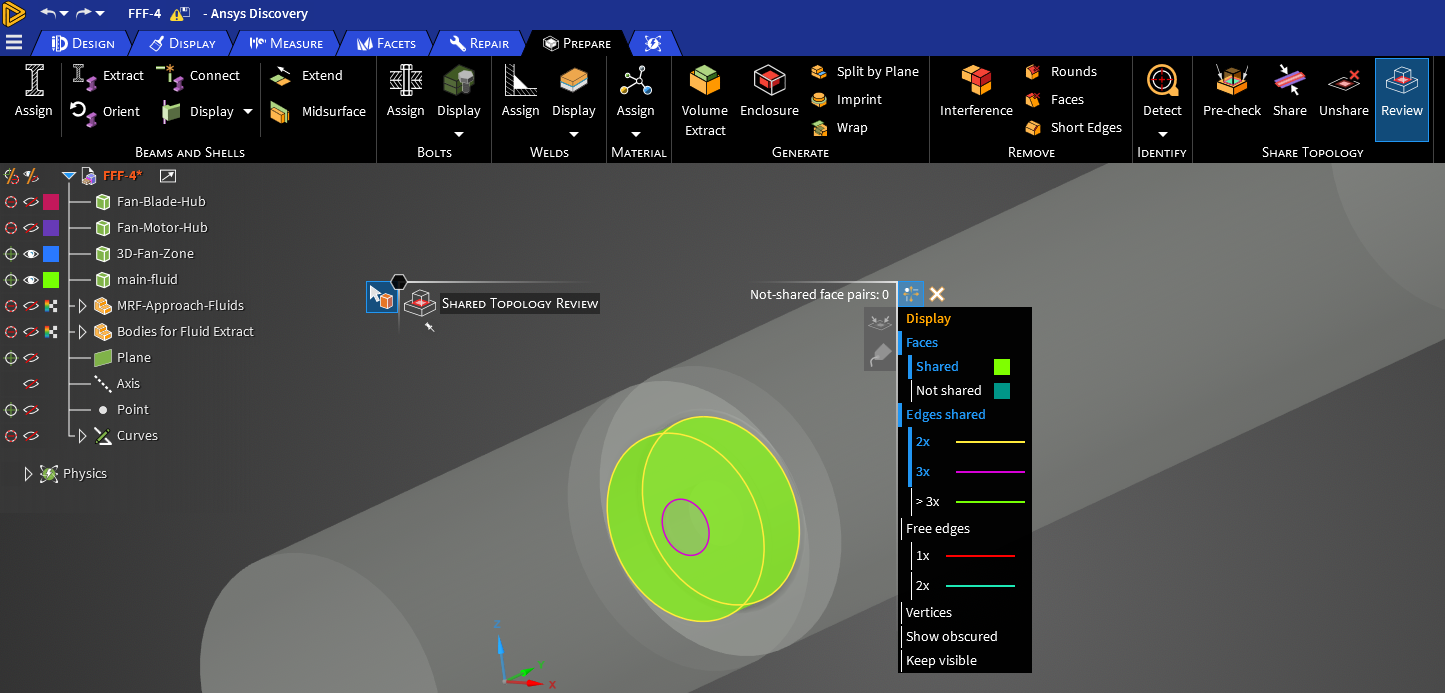Open the Detect identify tool

(x=1162, y=92)
